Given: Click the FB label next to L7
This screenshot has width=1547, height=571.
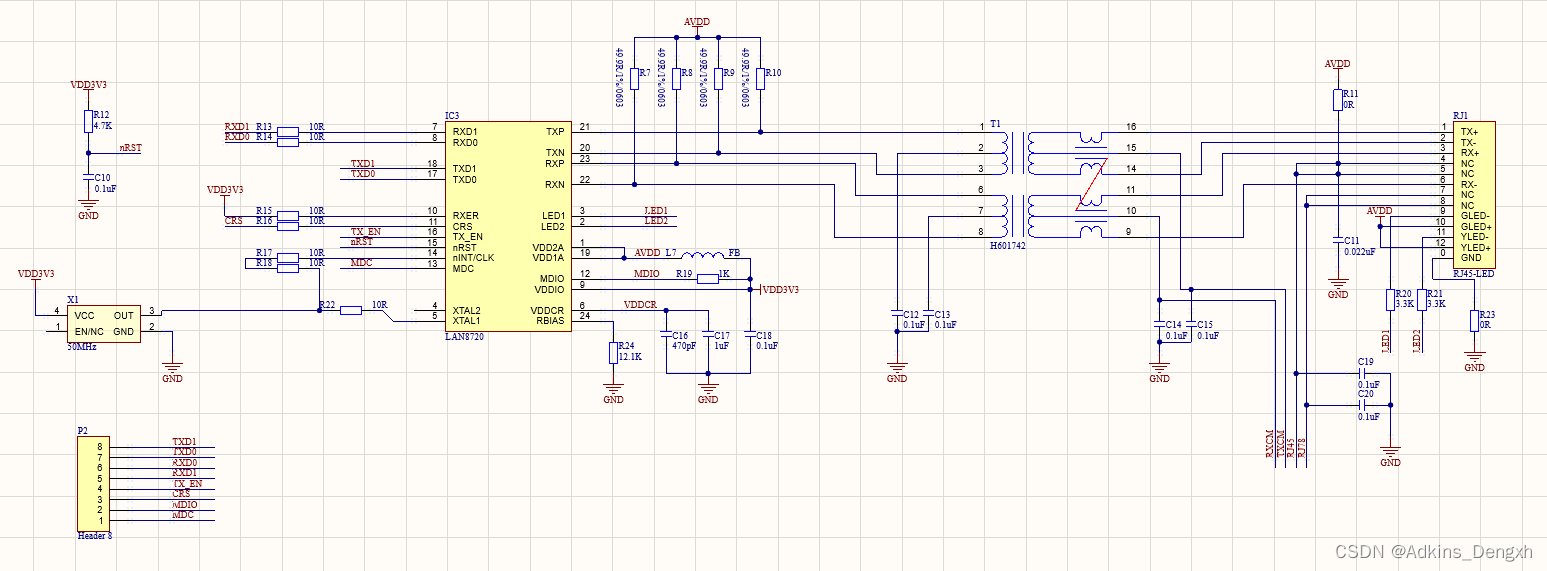Looking at the screenshot, I should coord(735,253).
